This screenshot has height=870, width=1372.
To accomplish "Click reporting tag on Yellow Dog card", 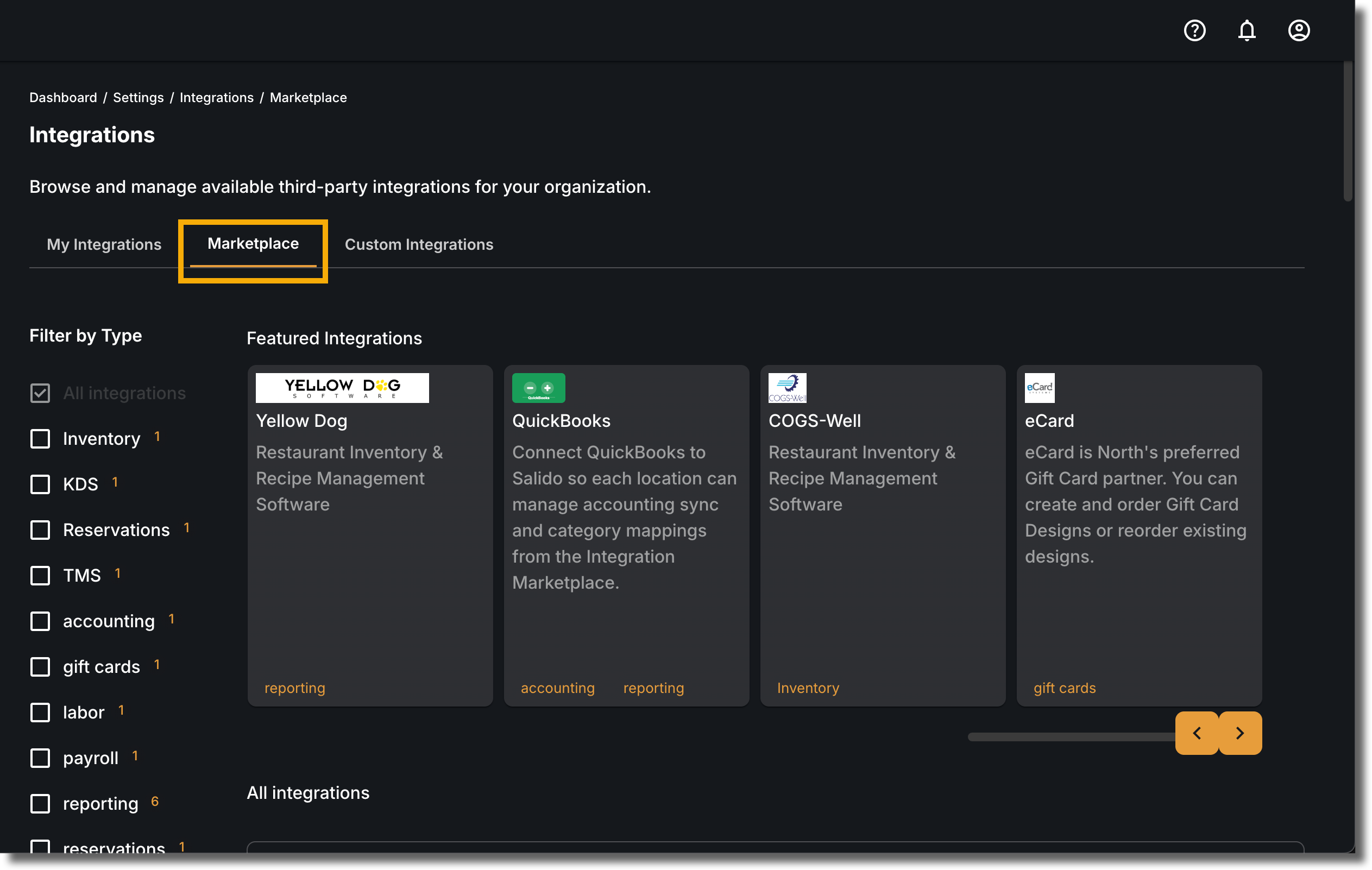I will coord(294,688).
